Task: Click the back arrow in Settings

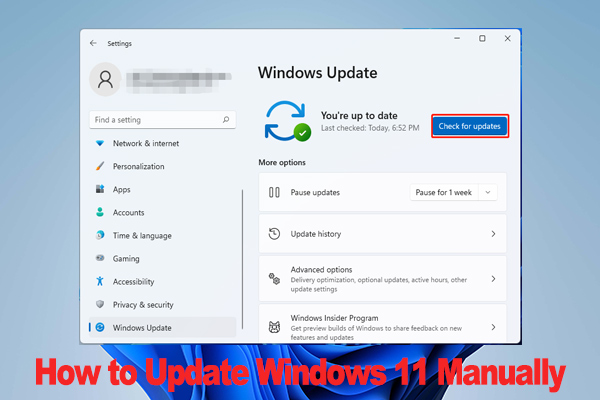Action: tap(93, 43)
